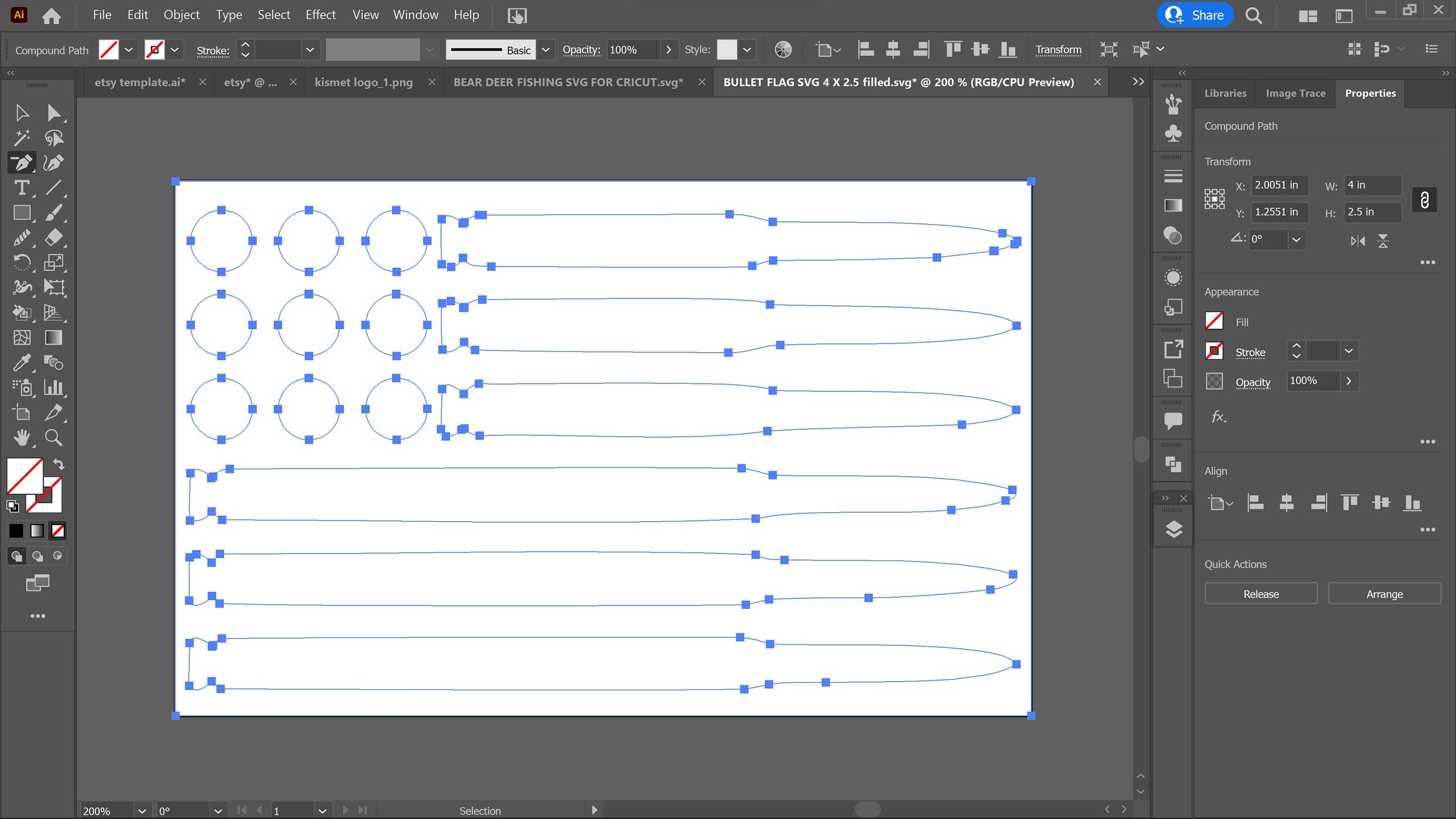Select the Hand tool
The height and width of the screenshot is (819, 1456).
(22, 438)
